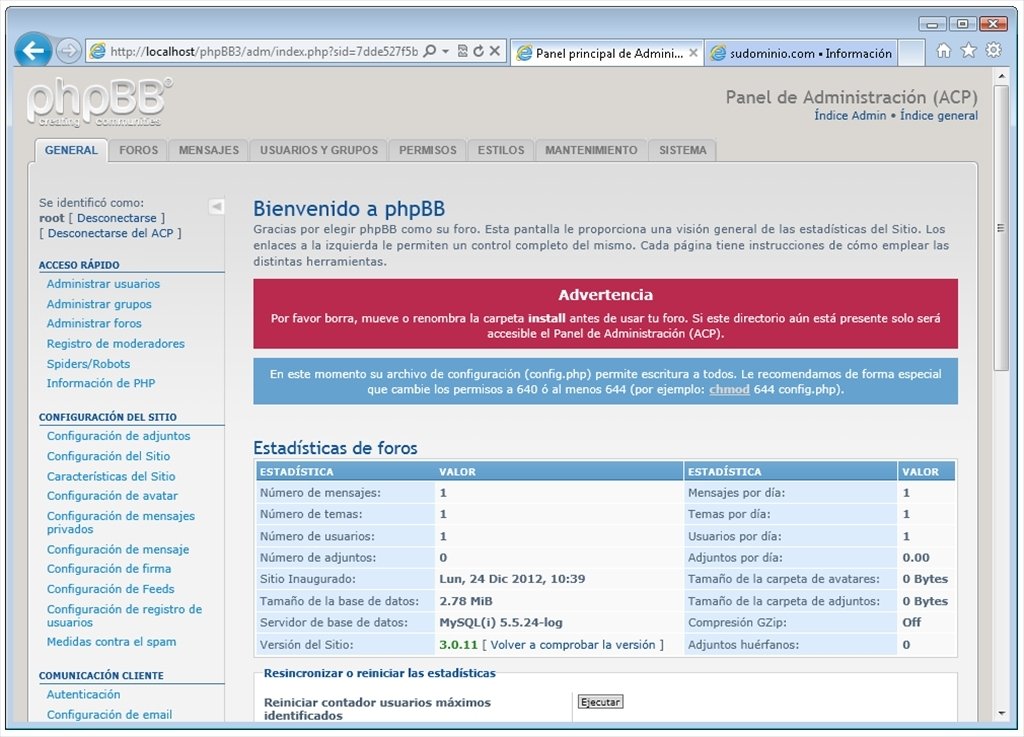Click the browser forward arrow button
Image resolution: width=1024 pixels, height=737 pixels.
pos(68,50)
